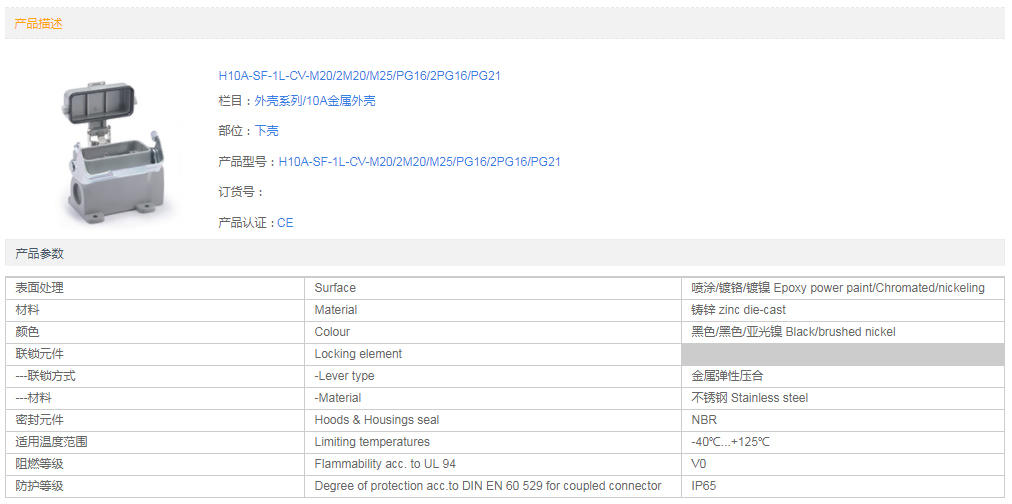
Task: Select the gray Locking element value cell
Action: point(842,354)
